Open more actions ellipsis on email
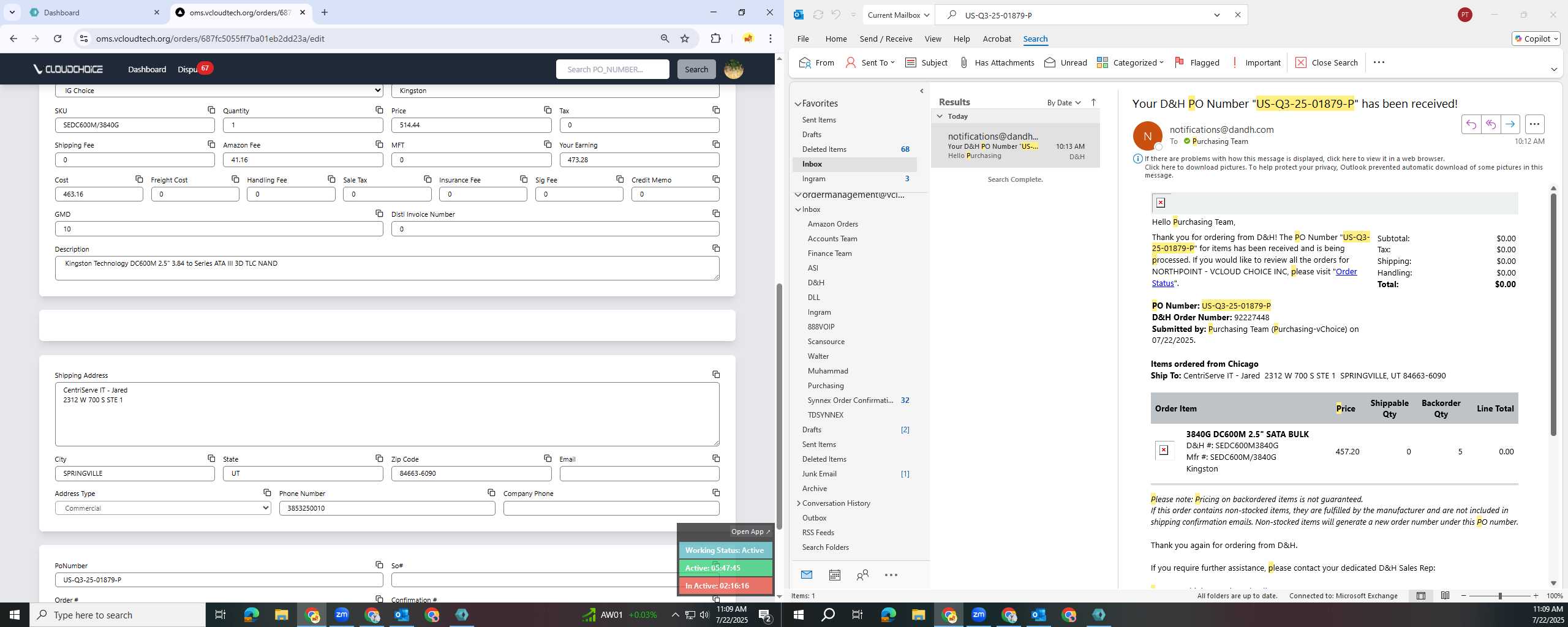The height and width of the screenshot is (627, 1568). pos(1534,124)
